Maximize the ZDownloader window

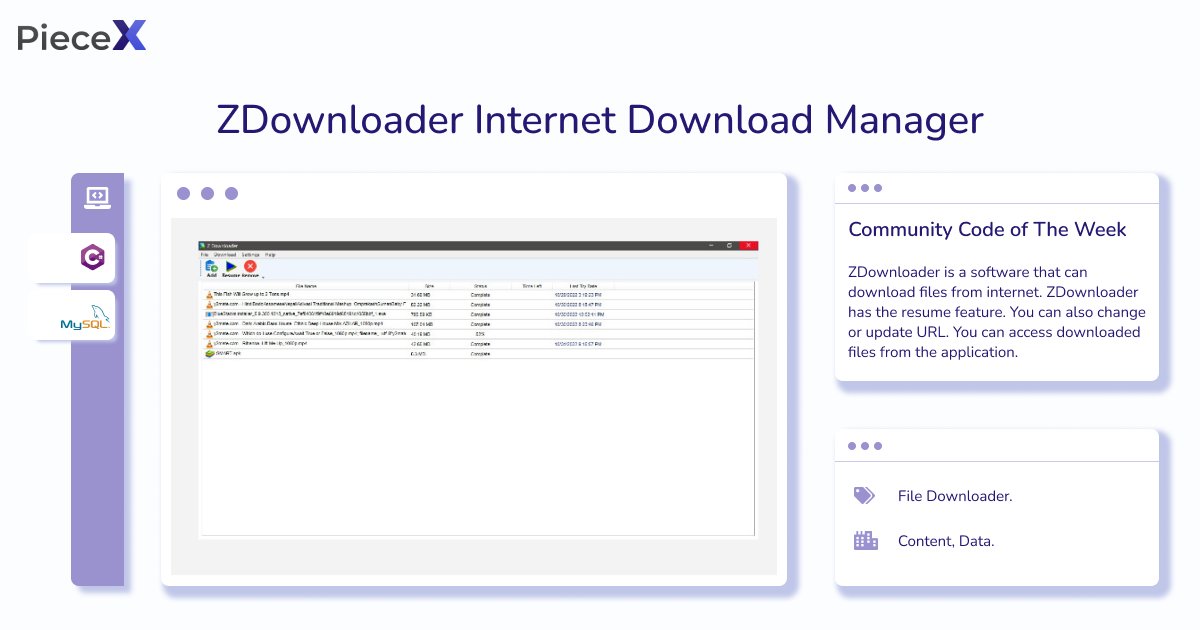tap(730, 245)
